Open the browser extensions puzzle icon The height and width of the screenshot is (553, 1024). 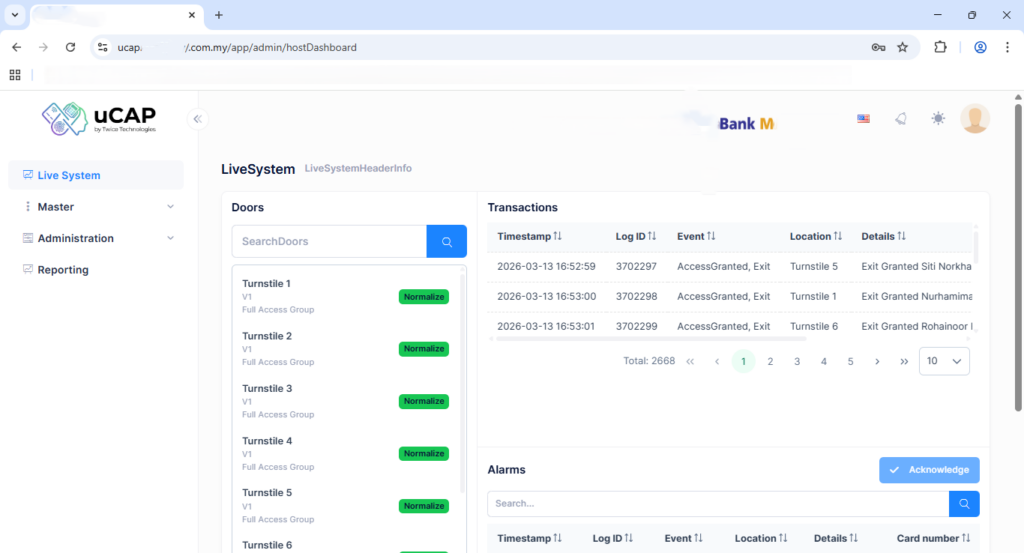tap(940, 47)
